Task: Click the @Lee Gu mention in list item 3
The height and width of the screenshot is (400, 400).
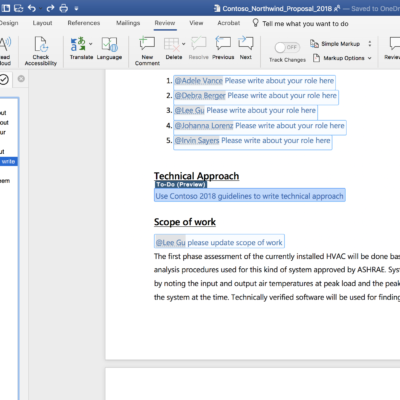Action: click(189, 110)
